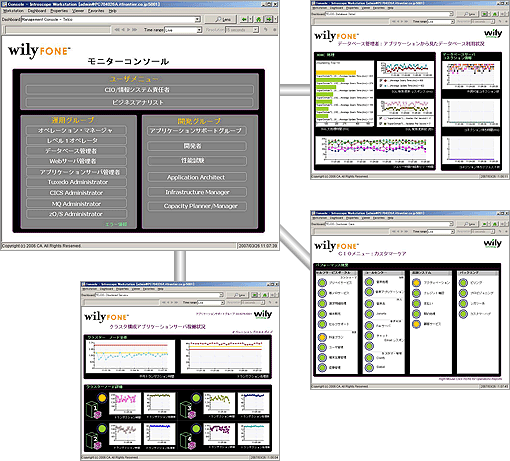The width and height of the screenshot is (510, 461).
Task: Toggle the cyan Average Update Time legend checkbox
Action: (381, 85)
